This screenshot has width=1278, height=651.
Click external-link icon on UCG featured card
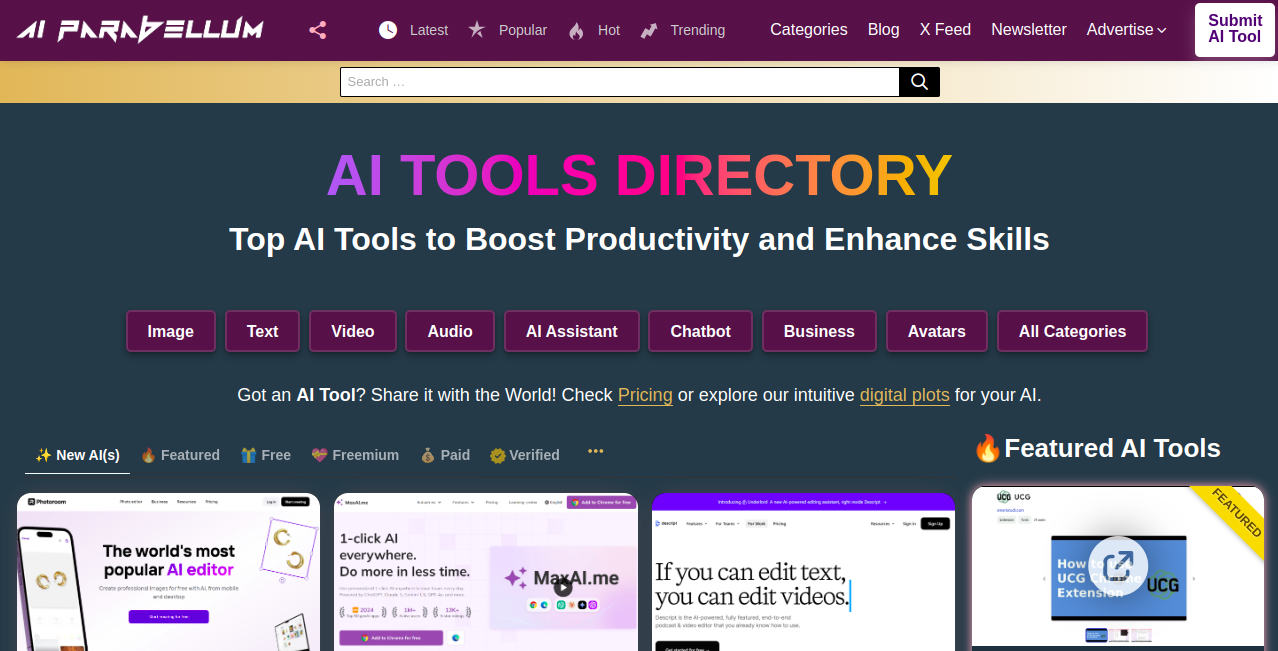point(1117,566)
